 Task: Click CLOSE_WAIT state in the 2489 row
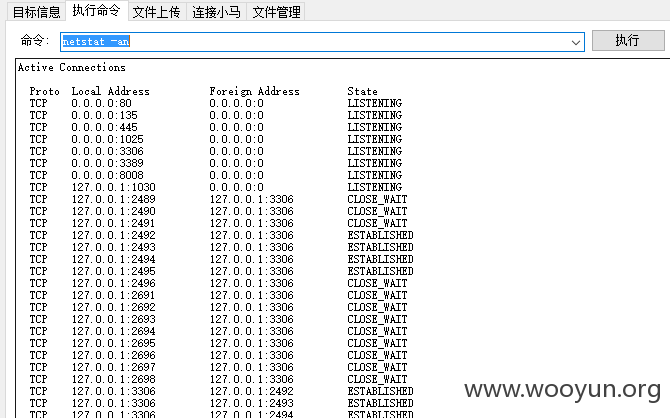point(377,199)
